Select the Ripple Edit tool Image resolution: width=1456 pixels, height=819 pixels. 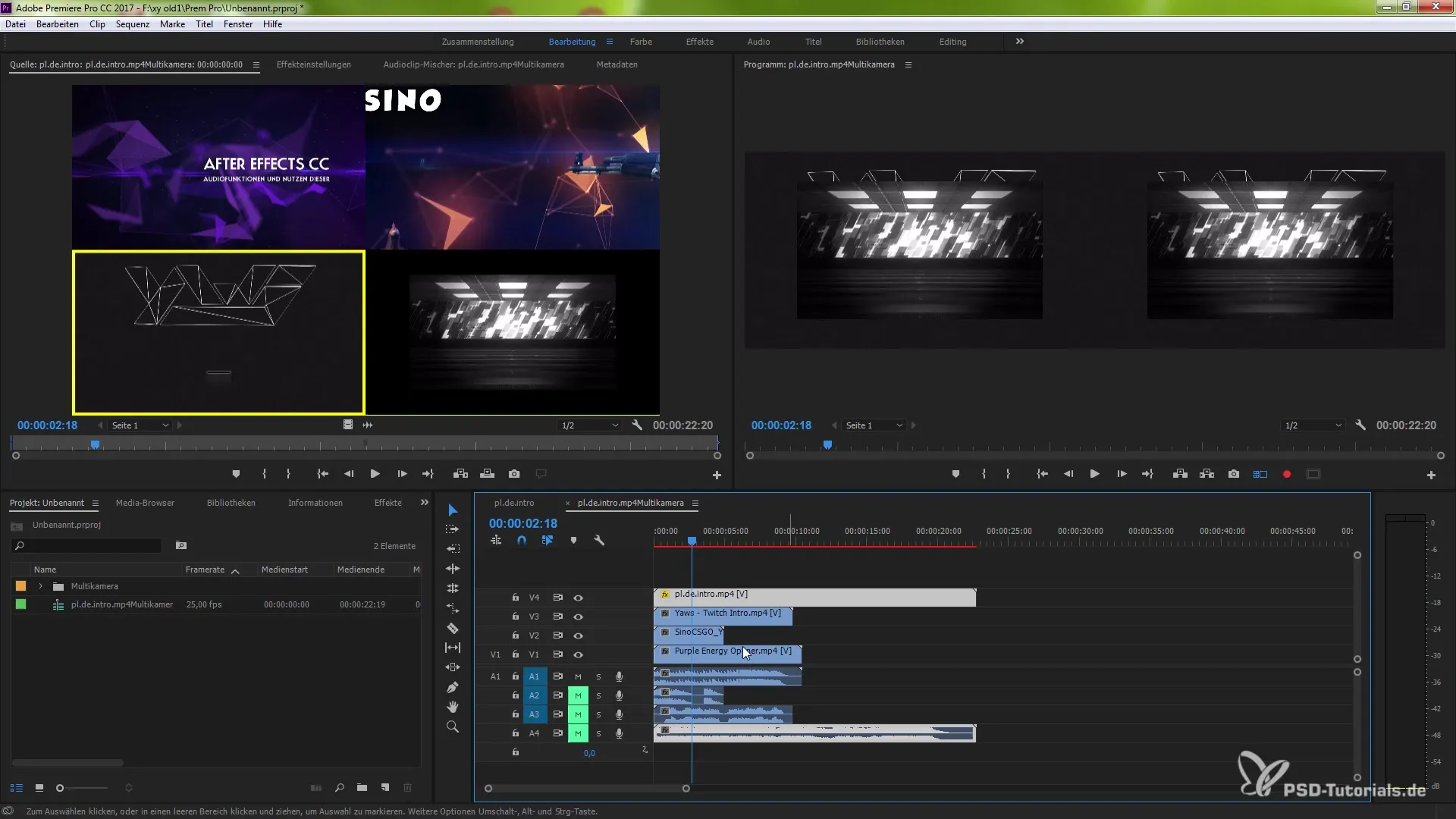point(453,549)
